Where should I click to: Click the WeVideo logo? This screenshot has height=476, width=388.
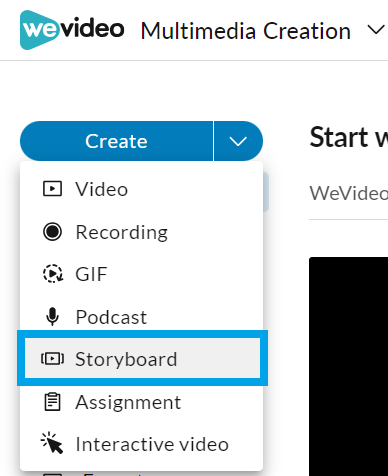point(72,30)
